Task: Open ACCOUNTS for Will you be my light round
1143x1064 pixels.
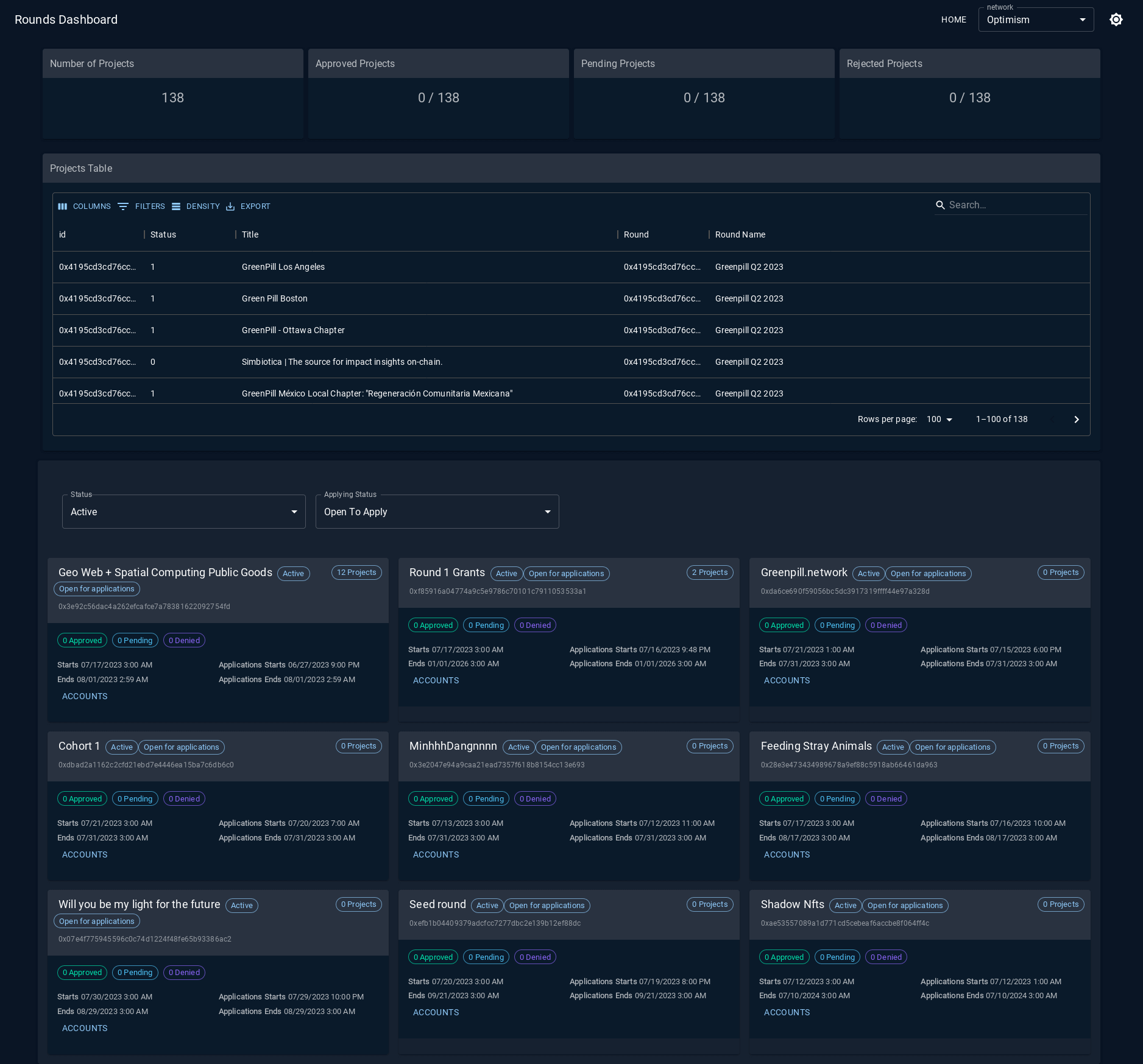Action: click(85, 1028)
